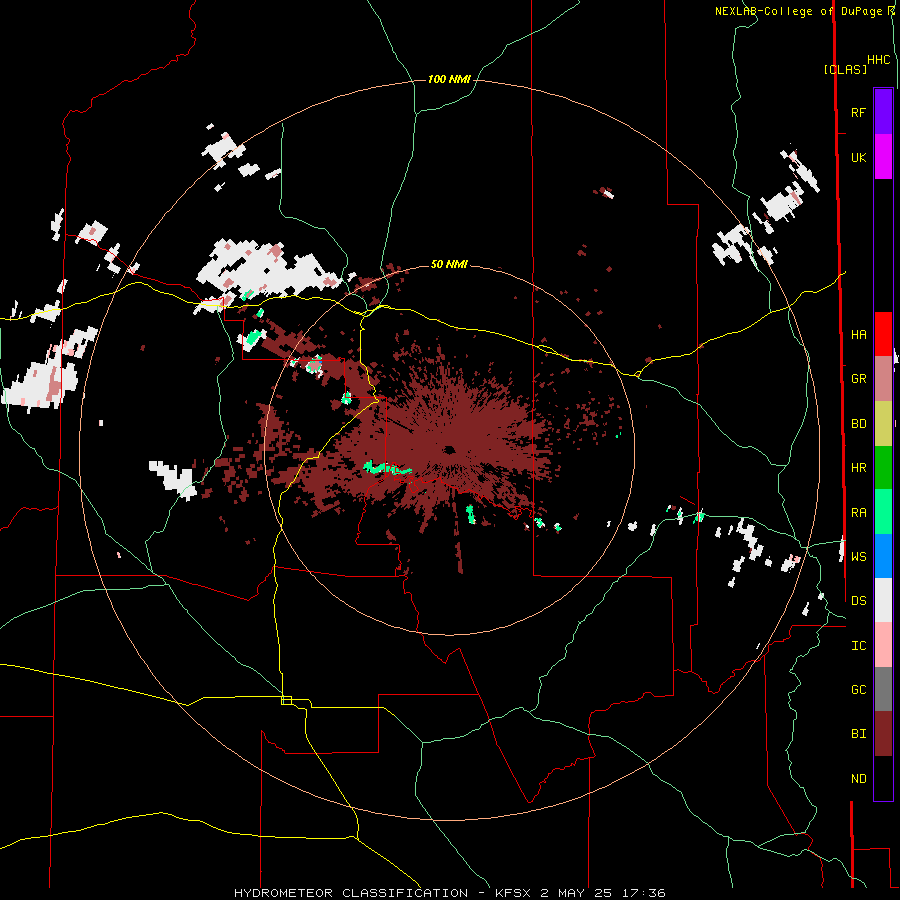900x900 pixels.
Task: Click the RF purple legend swatch
Action: tap(883, 112)
